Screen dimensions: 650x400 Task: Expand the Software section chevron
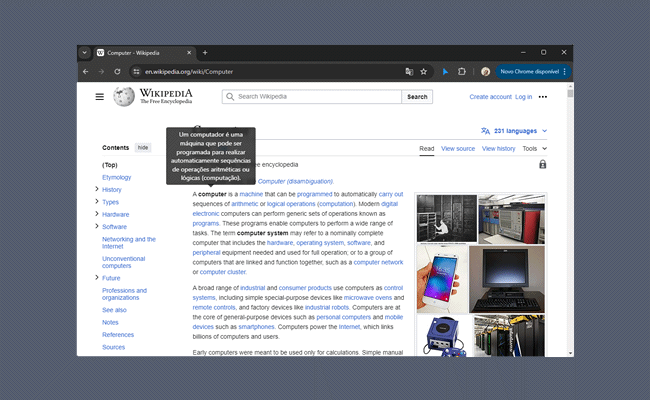coord(97,226)
